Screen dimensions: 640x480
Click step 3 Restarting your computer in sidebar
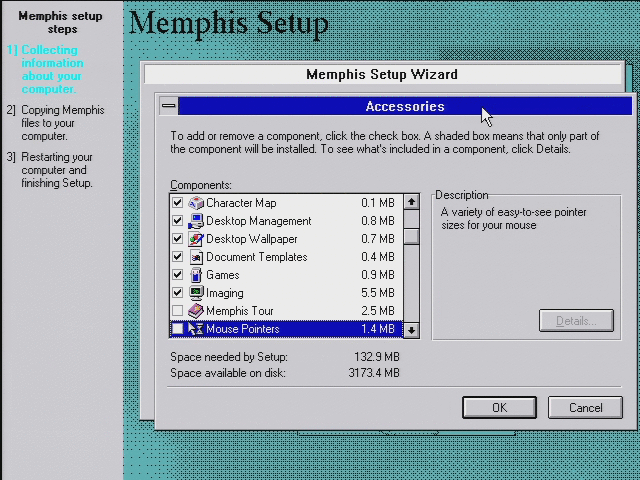point(50,170)
